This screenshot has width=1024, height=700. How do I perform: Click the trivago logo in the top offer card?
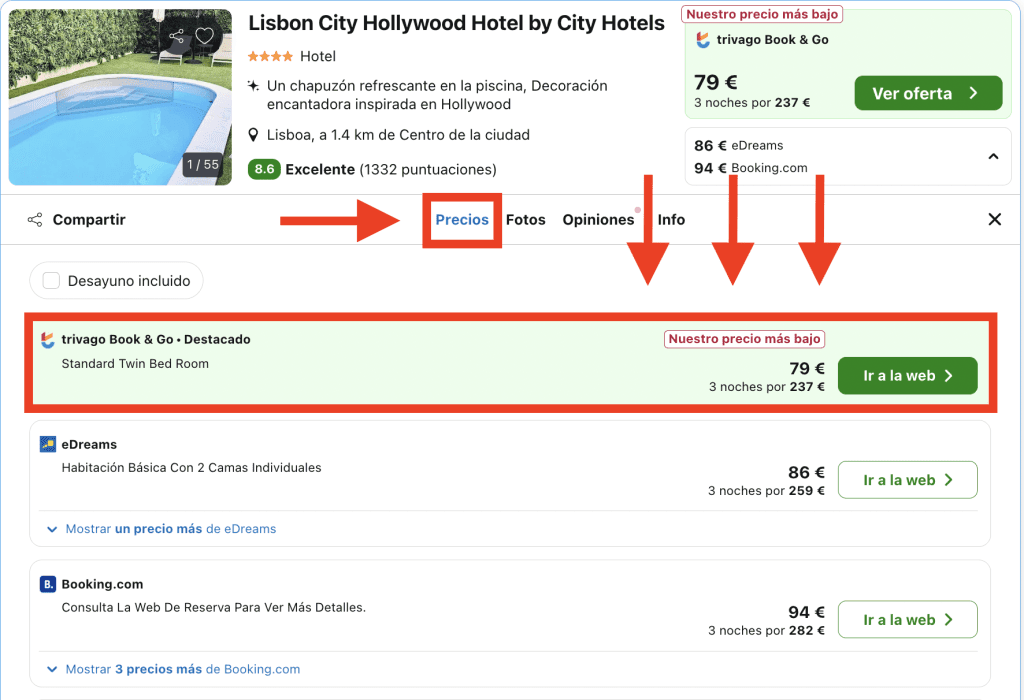[x=703, y=40]
